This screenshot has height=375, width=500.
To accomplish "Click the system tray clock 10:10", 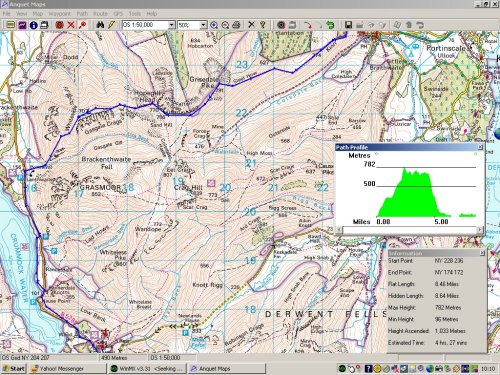I will tap(488, 369).
